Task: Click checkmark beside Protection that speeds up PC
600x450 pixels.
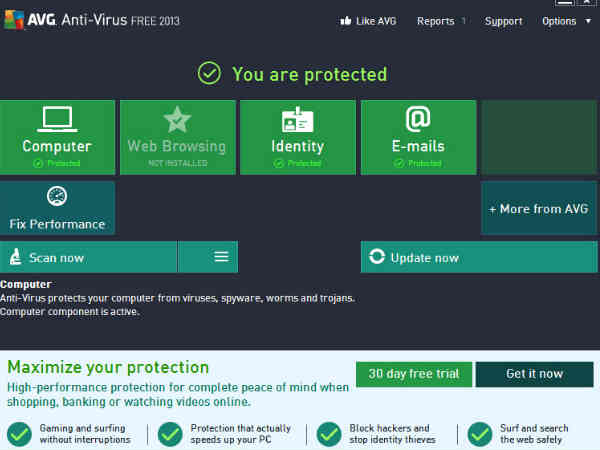Action: 170,434
